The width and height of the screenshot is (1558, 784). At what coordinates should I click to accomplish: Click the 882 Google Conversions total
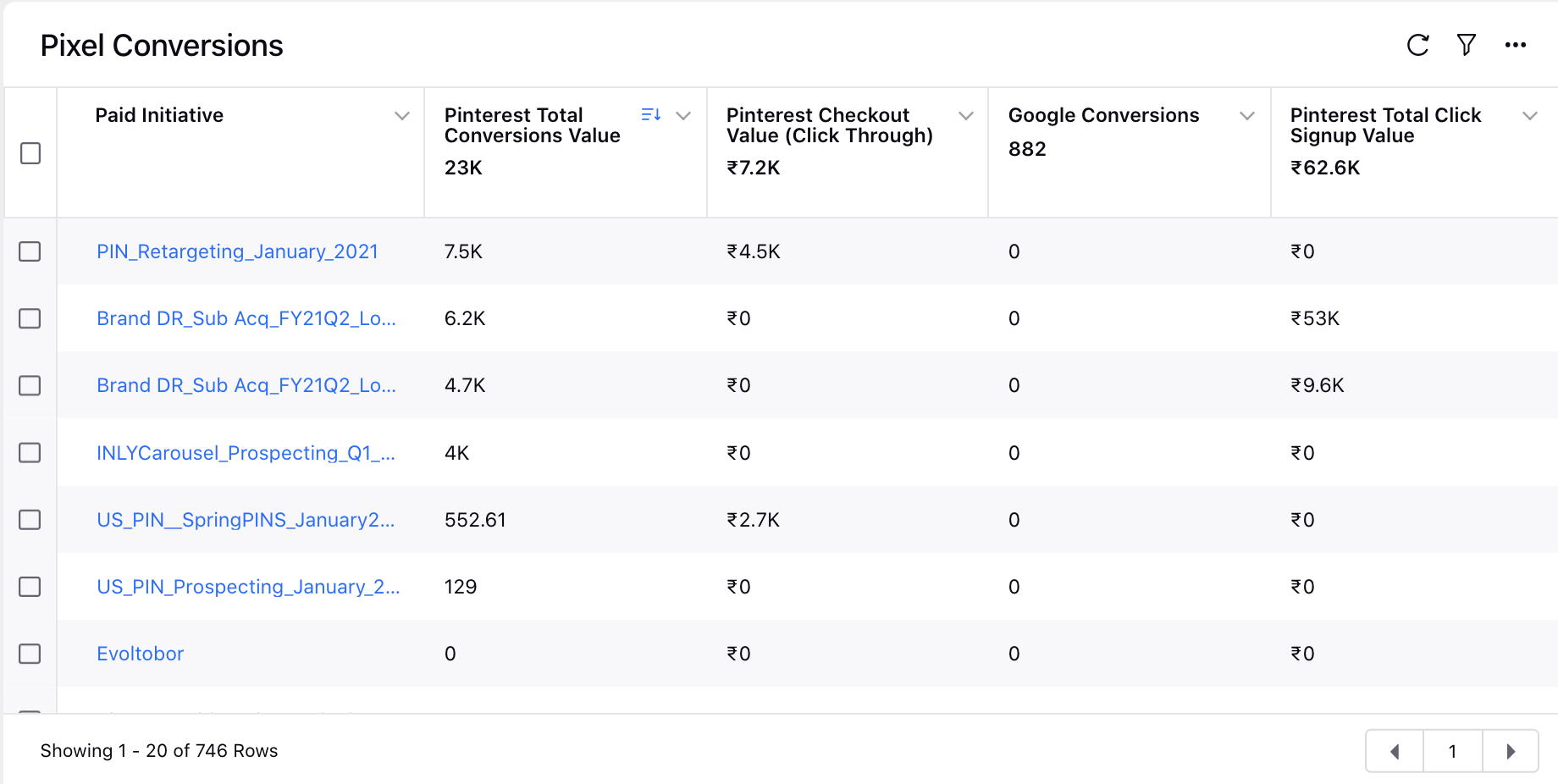1027,149
